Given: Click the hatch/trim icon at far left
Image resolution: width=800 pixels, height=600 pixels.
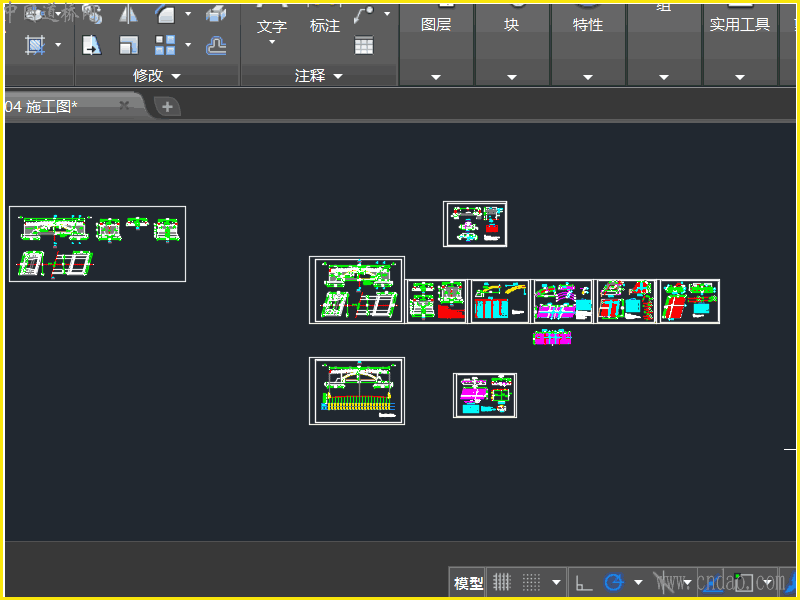Looking at the screenshot, I should coord(35,45).
